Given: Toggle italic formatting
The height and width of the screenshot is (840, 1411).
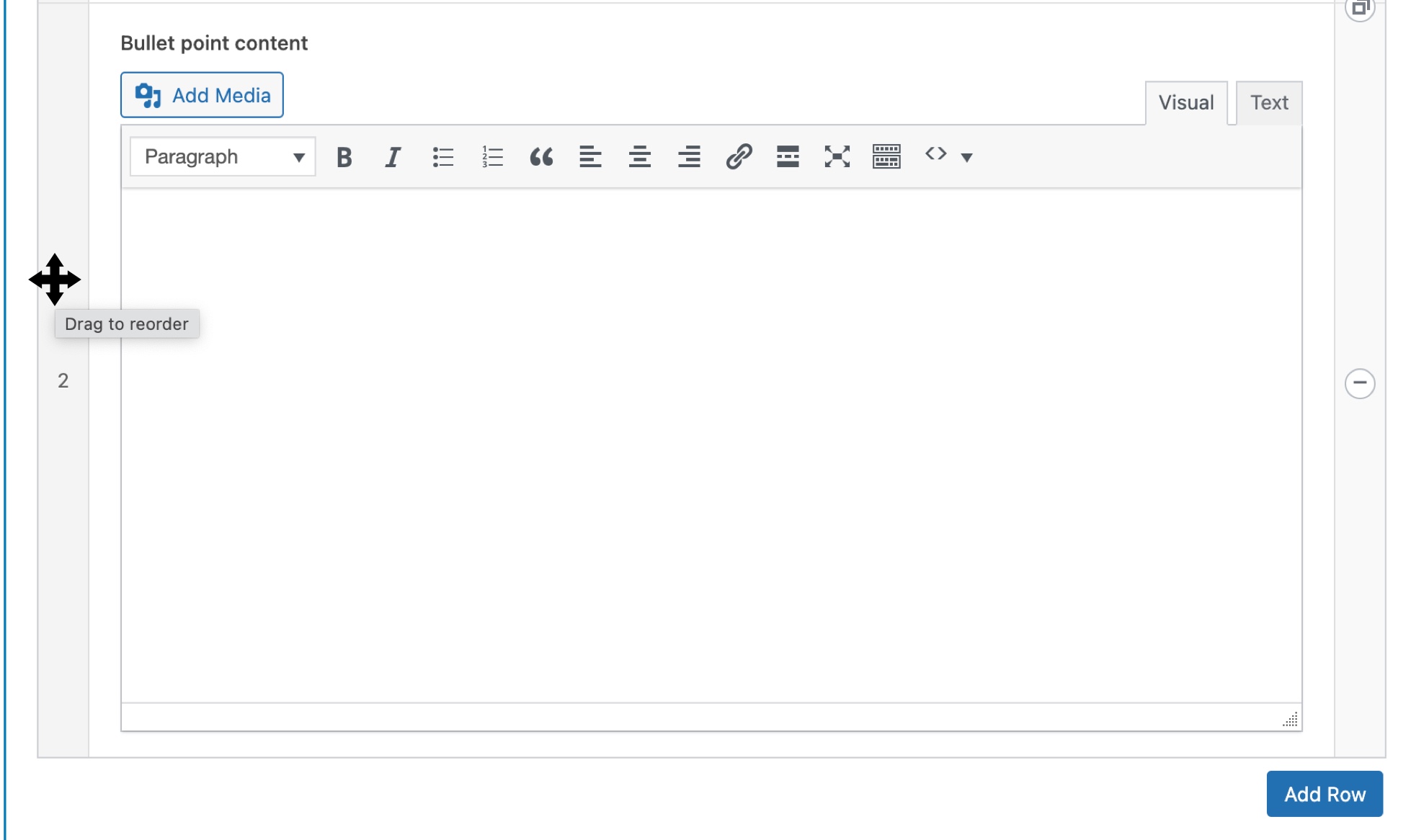Looking at the screenshot, I should click(x=393, y=156).
